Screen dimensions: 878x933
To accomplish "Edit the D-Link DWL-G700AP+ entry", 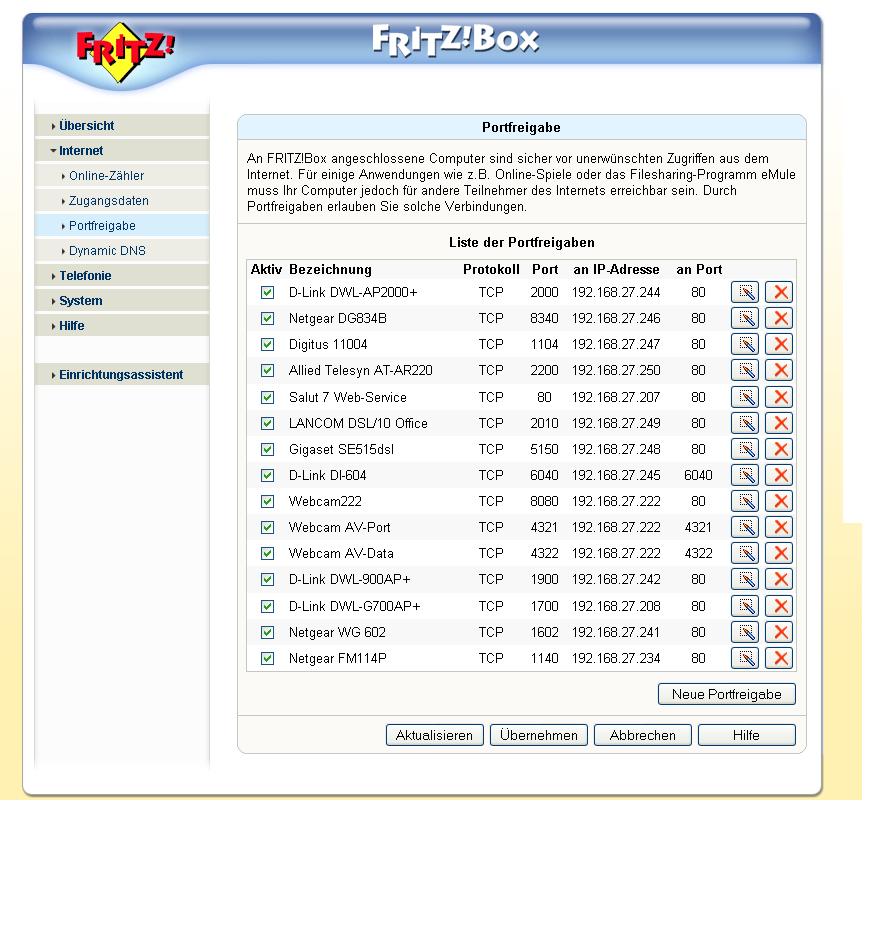I will click(745, 606).
